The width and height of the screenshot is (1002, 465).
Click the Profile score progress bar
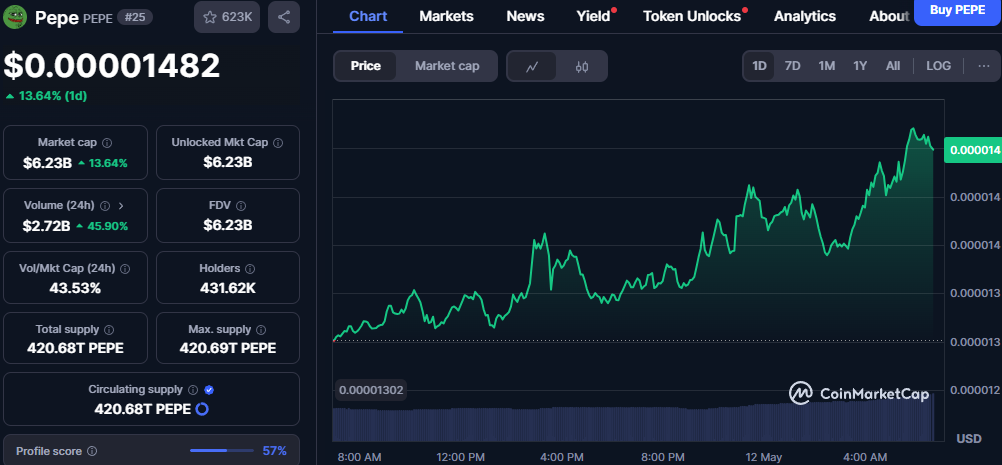pyautogui.click(x=222, y=451)
